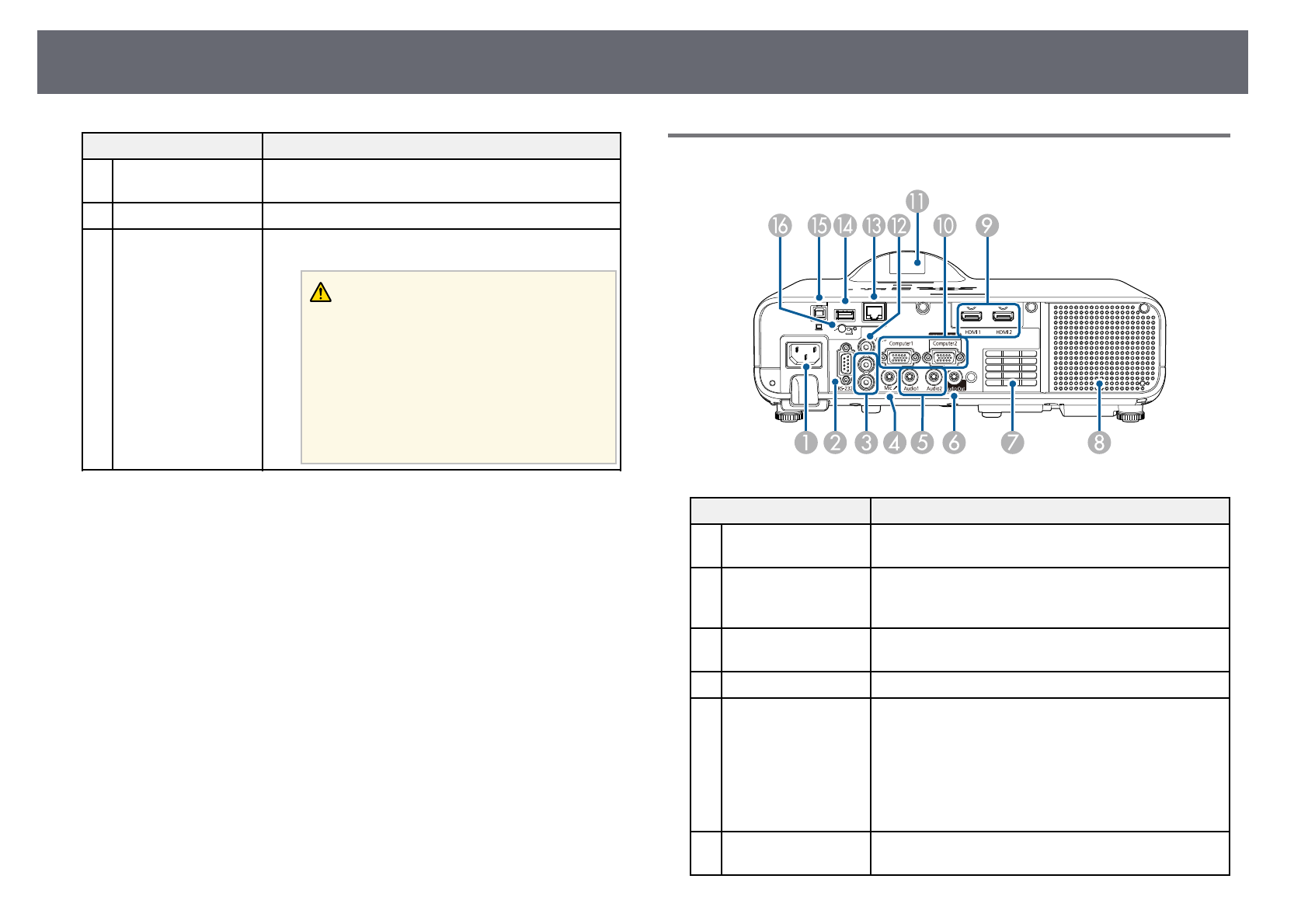Screen dimensions: 1308x924
Task: Click callout number 8 below the diagram
Action: 1099,443
